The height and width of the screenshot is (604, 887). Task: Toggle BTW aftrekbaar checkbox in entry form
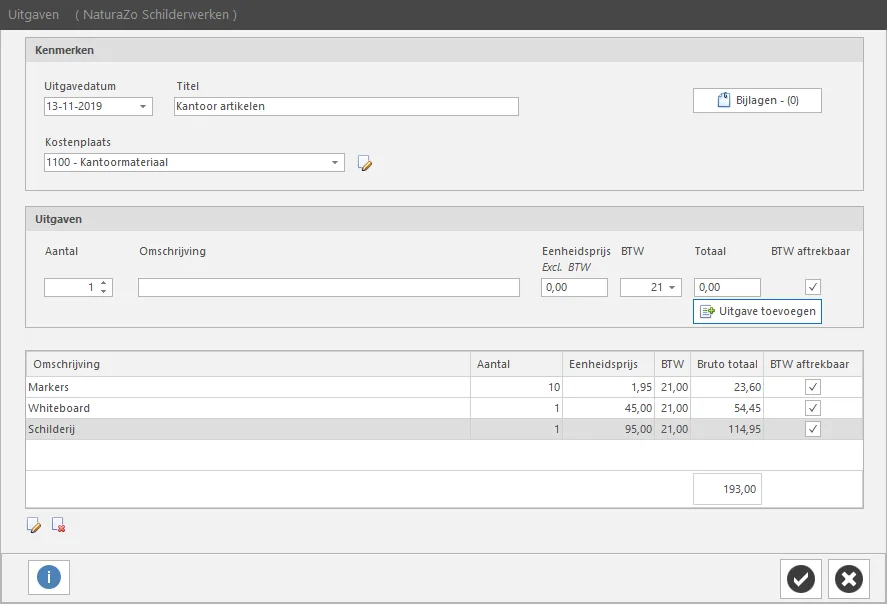812,287
